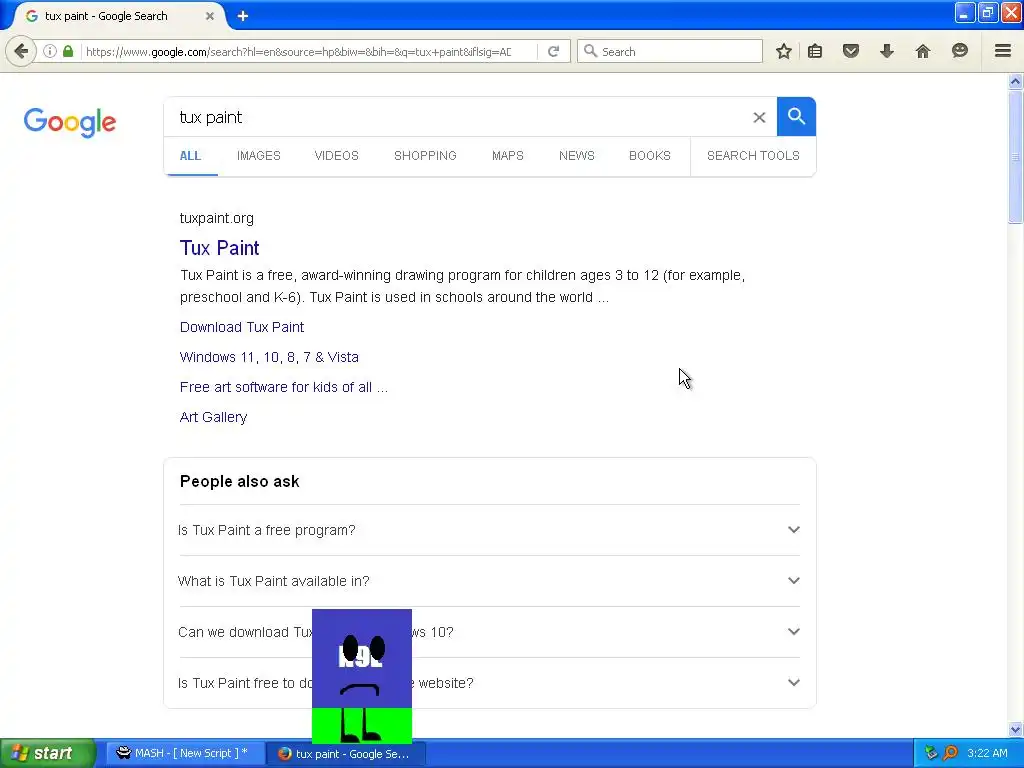Click the green network tray icon
The image size is (1024, 768).
click(x=931, y=753)
